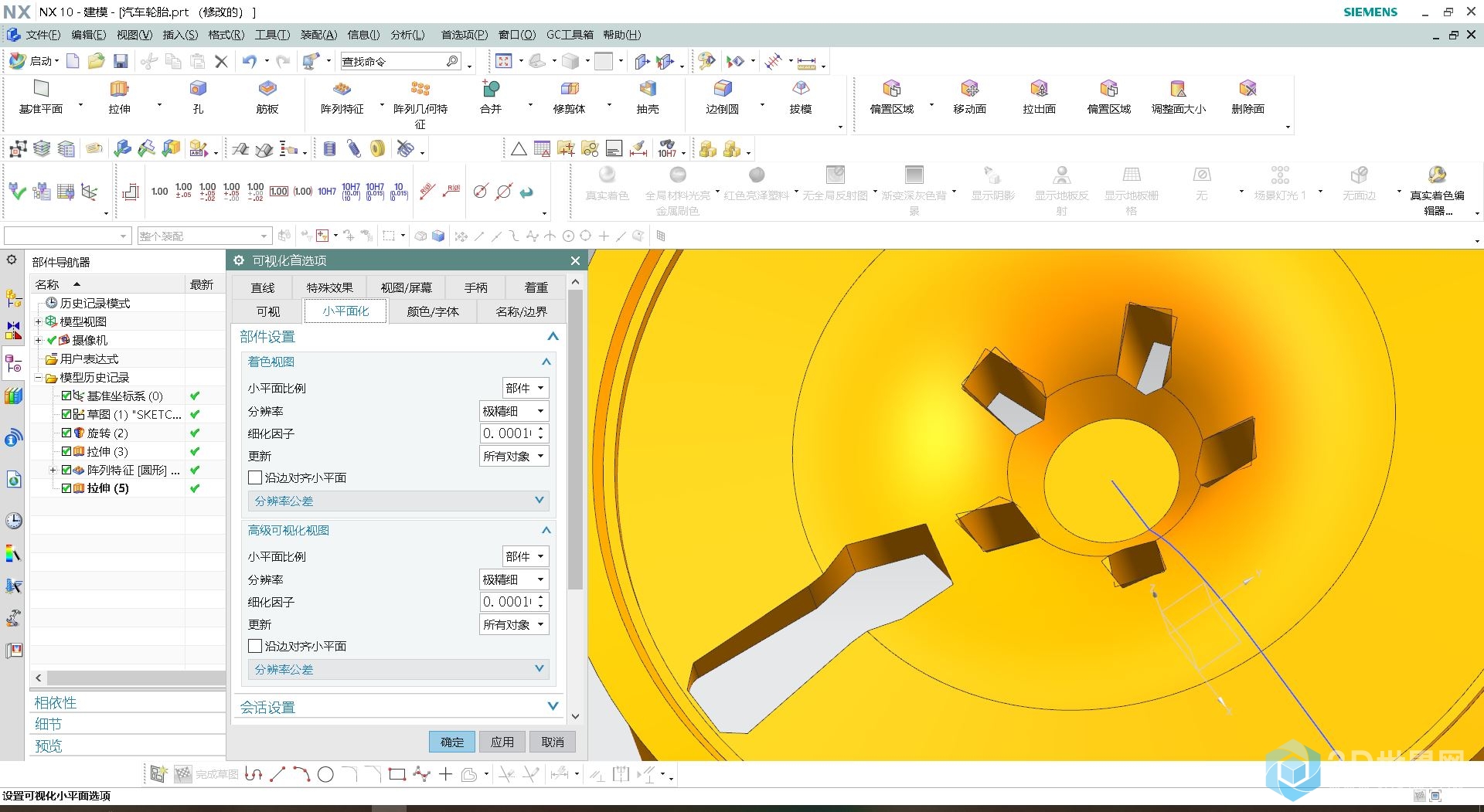Switch to the 视图/屏幕 tab
The width and height of the screenshot is (1484, 812).
(x=406, y=287)
